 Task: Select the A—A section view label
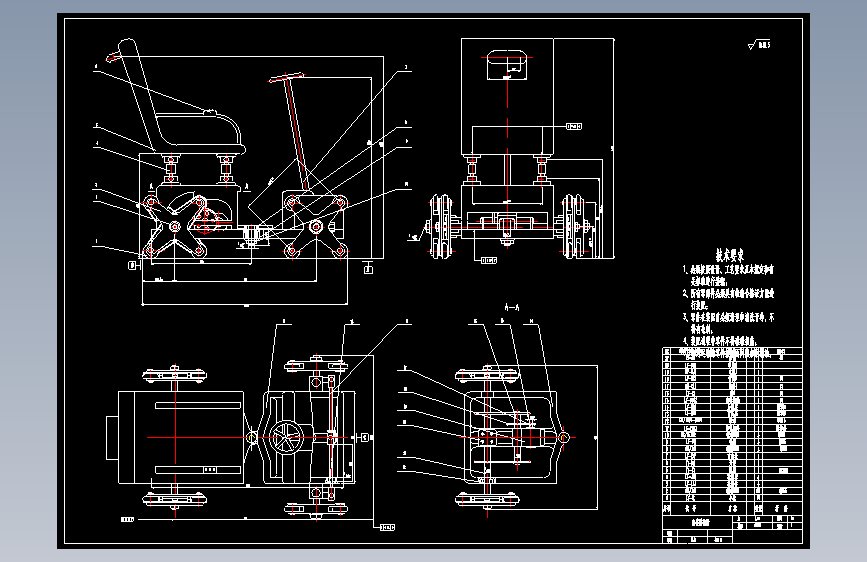(x=512, y=307)
